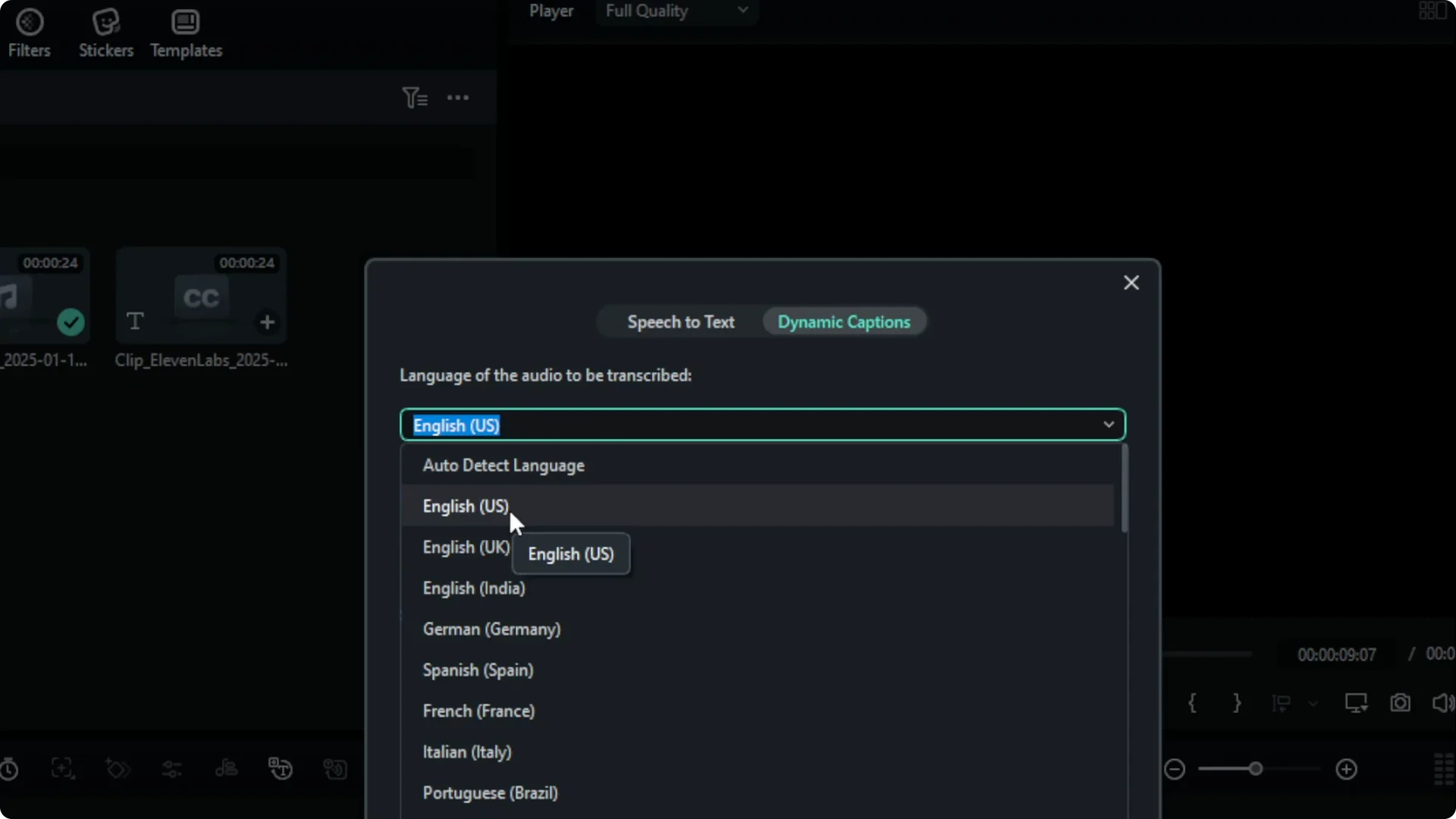Click the text T icon on caption clip
This screenshot has width=1456, height=819.
tap(135, 322)
